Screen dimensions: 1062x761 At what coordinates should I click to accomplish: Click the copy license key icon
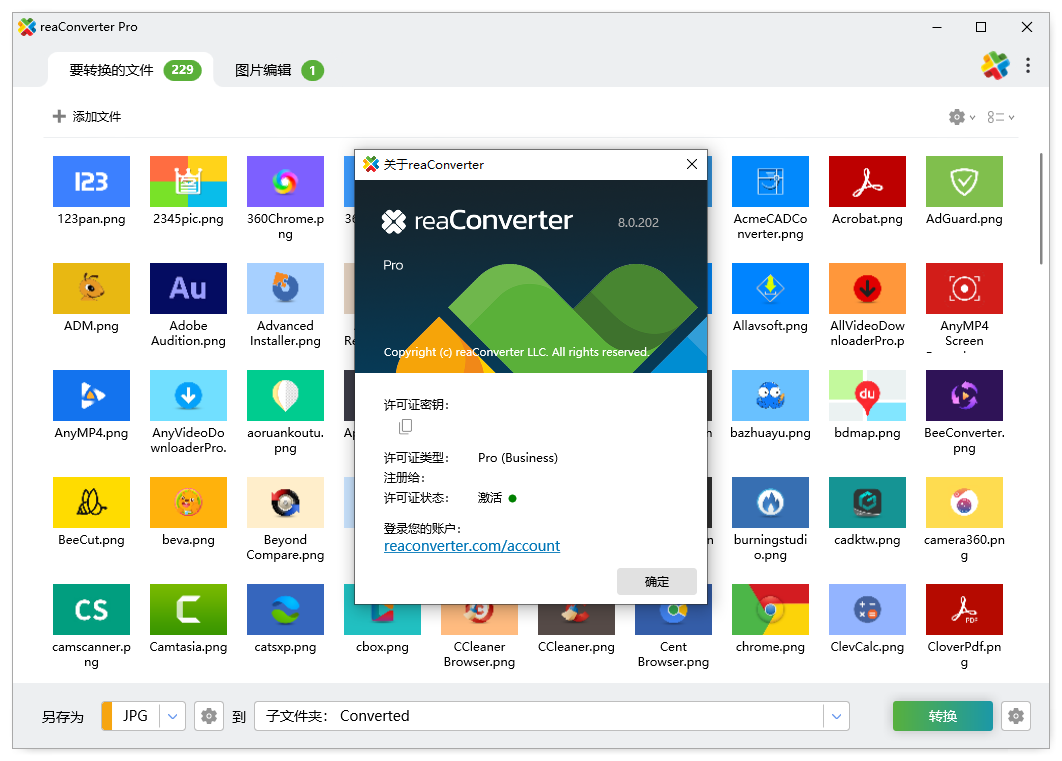click(405, 427)
